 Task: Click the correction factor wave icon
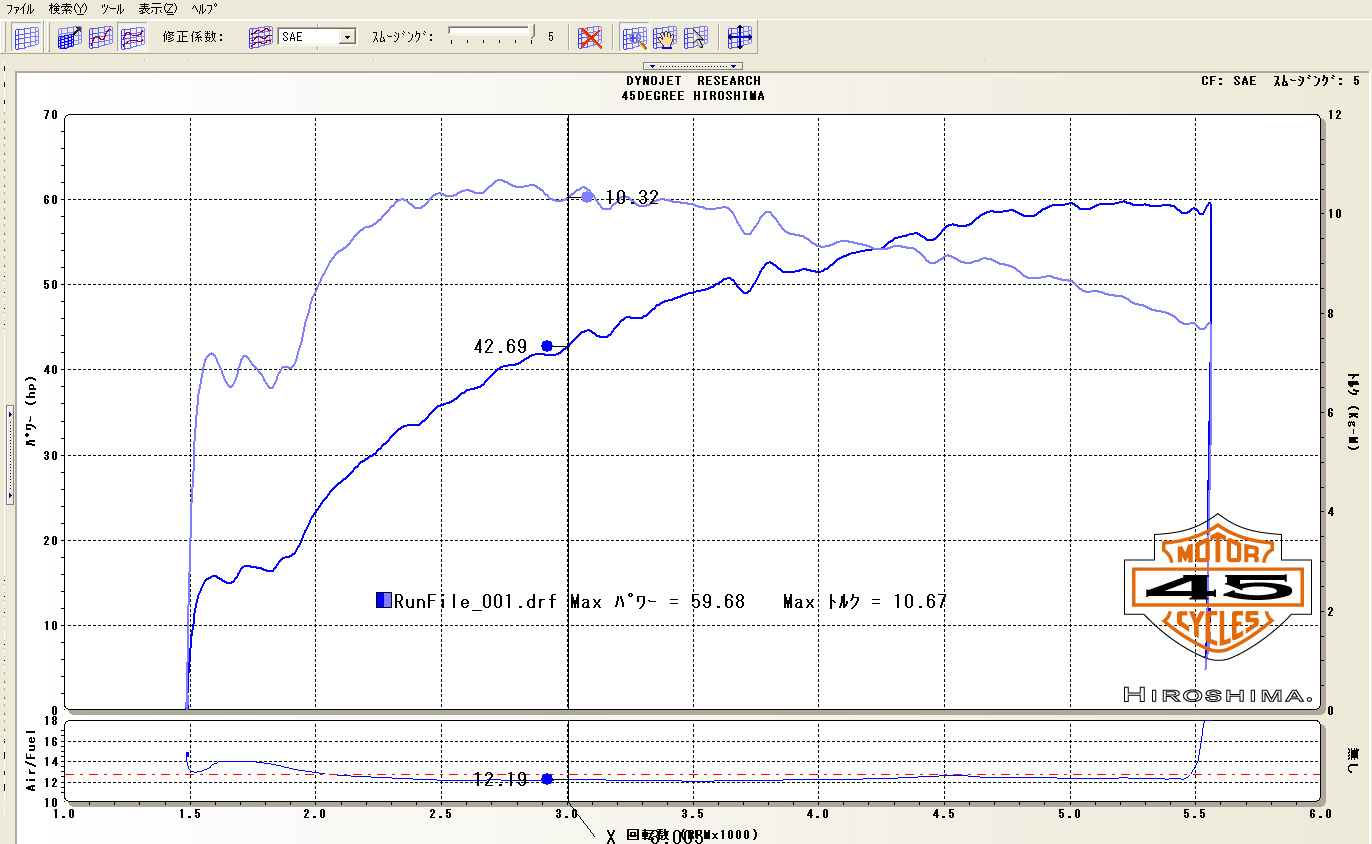260,38
